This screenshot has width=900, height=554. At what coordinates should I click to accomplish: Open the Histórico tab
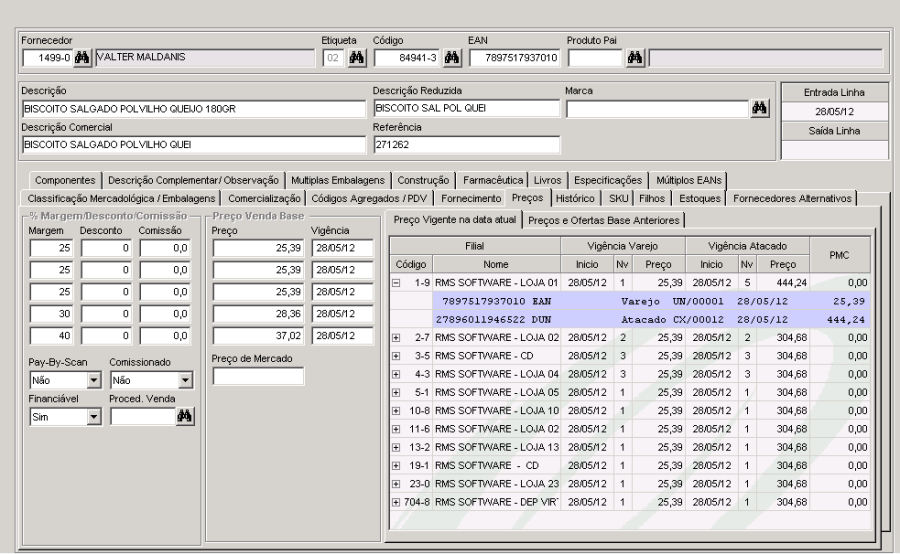[574, 198]
